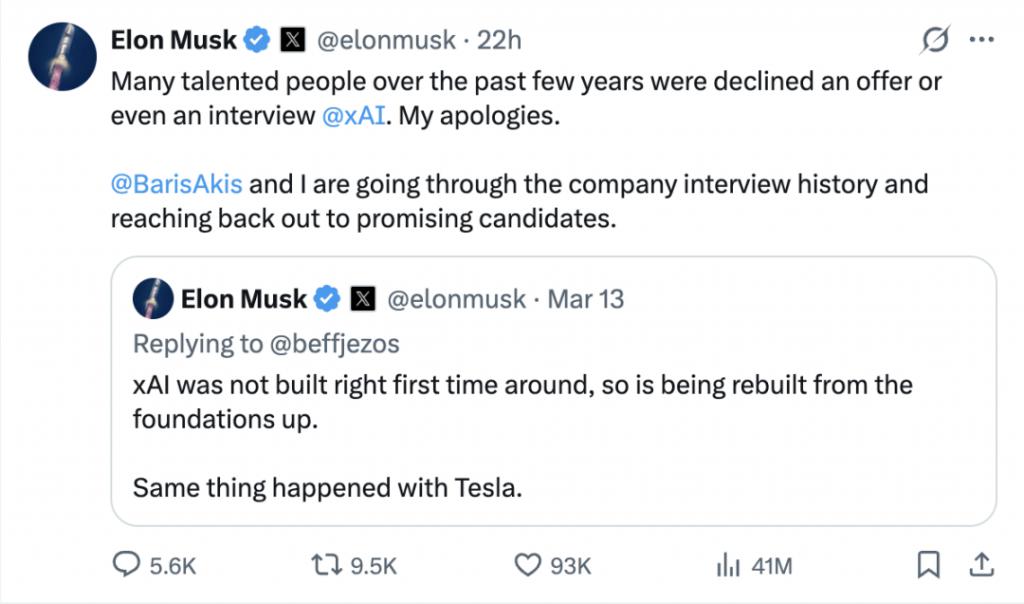Click the quoted tweet's small avatar
Viewport: 1024px width, 604px height.
[x=153, y=299]
